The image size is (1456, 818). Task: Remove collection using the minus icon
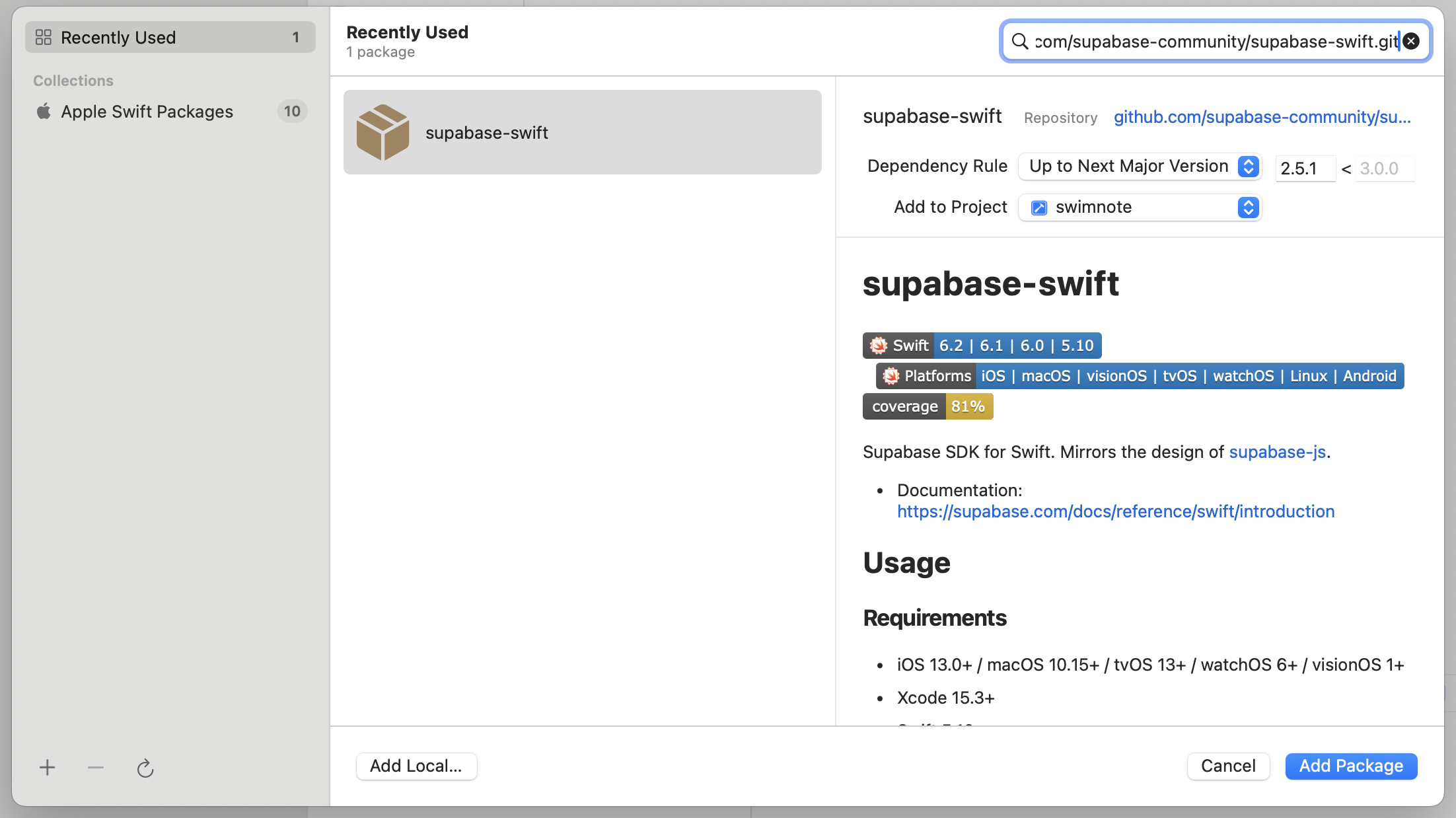click(96, 768)
